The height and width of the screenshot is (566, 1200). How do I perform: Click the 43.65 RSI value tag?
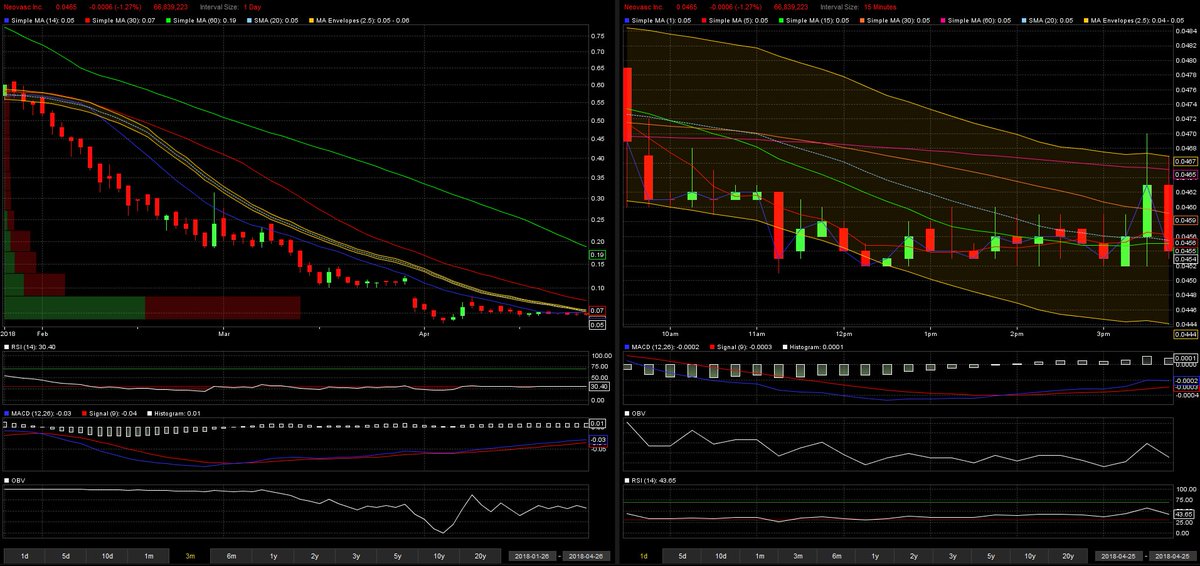coord(1184,513)
